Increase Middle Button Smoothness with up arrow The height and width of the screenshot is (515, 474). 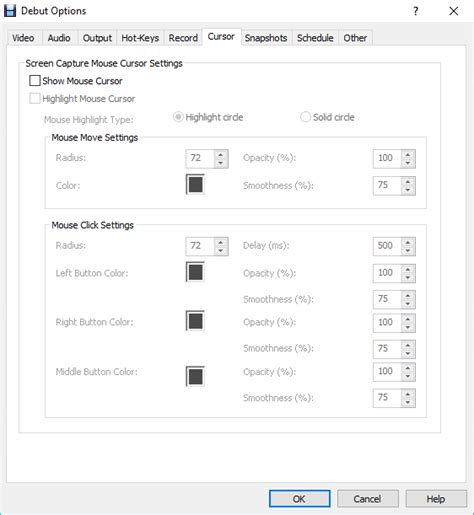tap(408, 394)
